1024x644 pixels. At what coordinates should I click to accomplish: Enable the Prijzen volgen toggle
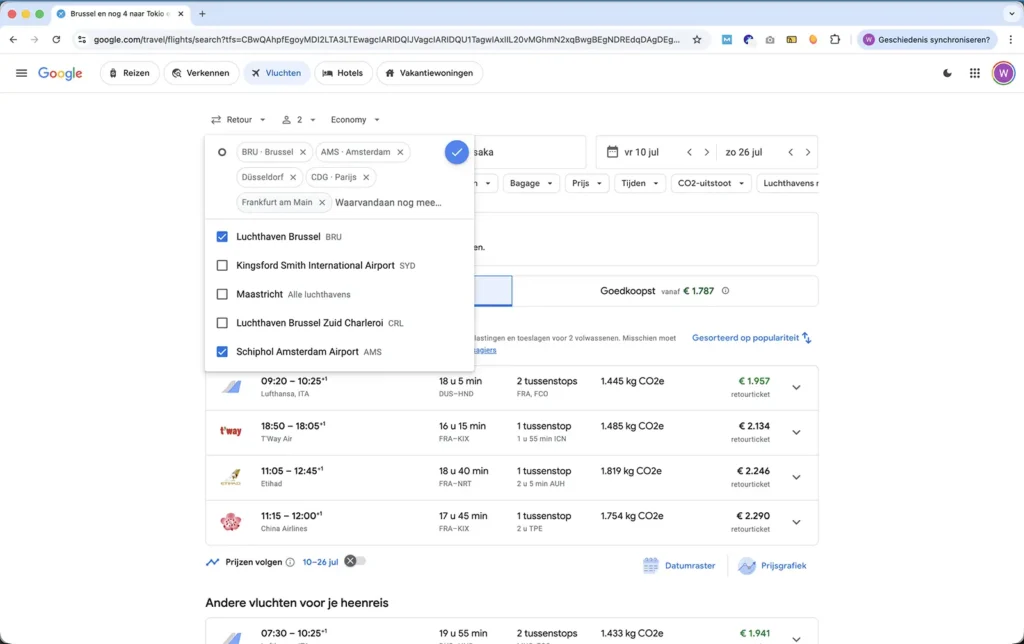coord(358,561)
